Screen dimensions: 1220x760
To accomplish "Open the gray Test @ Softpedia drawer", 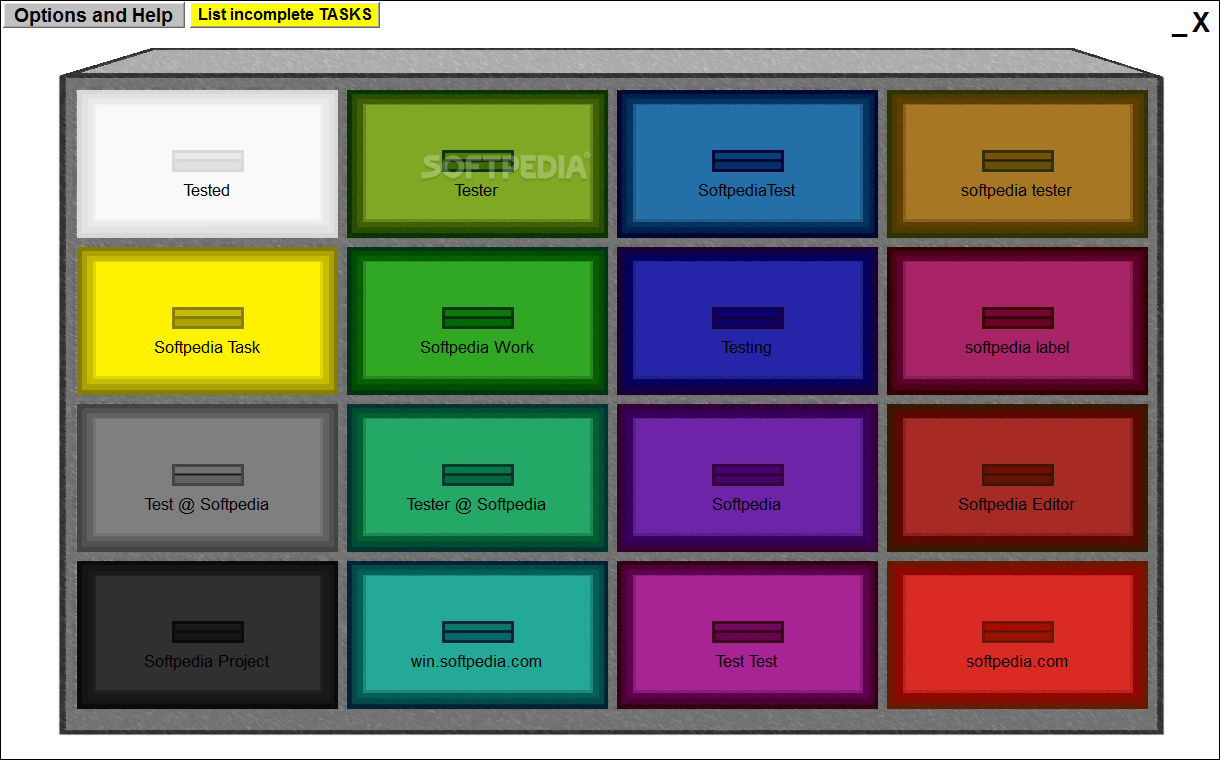I will 207,478.
